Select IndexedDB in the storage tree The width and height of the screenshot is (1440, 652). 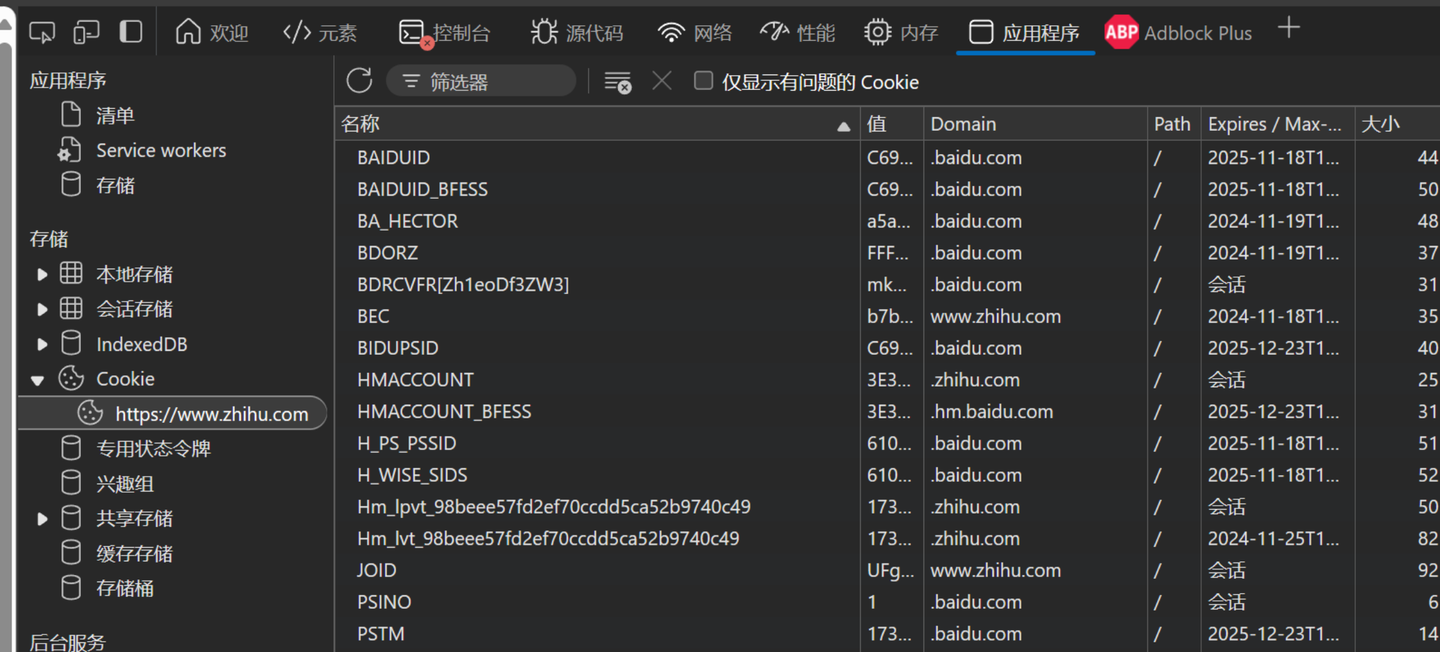click(141, 344)
